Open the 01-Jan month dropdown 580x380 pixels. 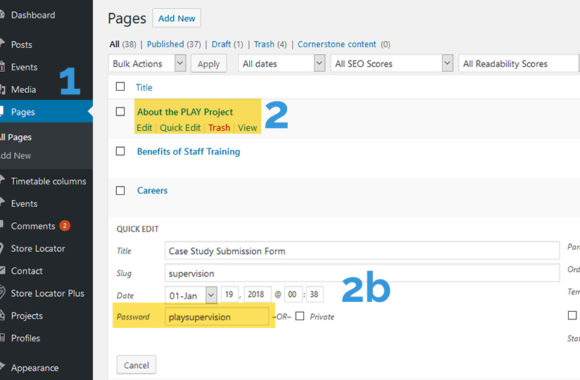[190, 295]
